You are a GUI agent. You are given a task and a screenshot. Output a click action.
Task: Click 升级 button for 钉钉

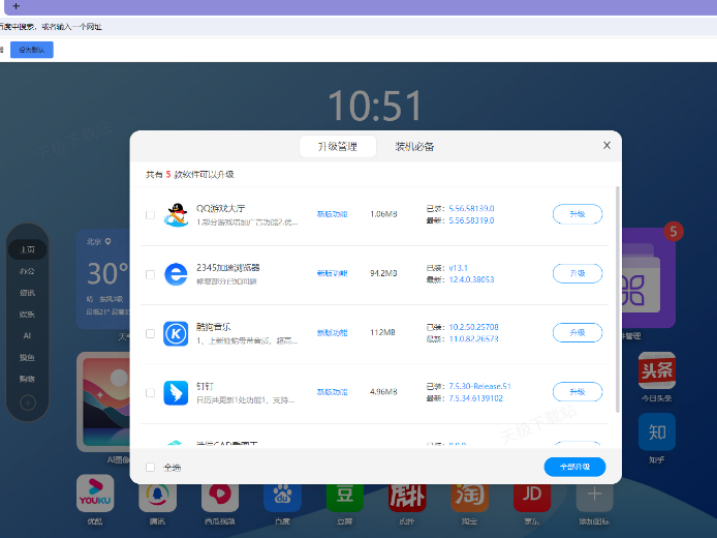[577, 392]
